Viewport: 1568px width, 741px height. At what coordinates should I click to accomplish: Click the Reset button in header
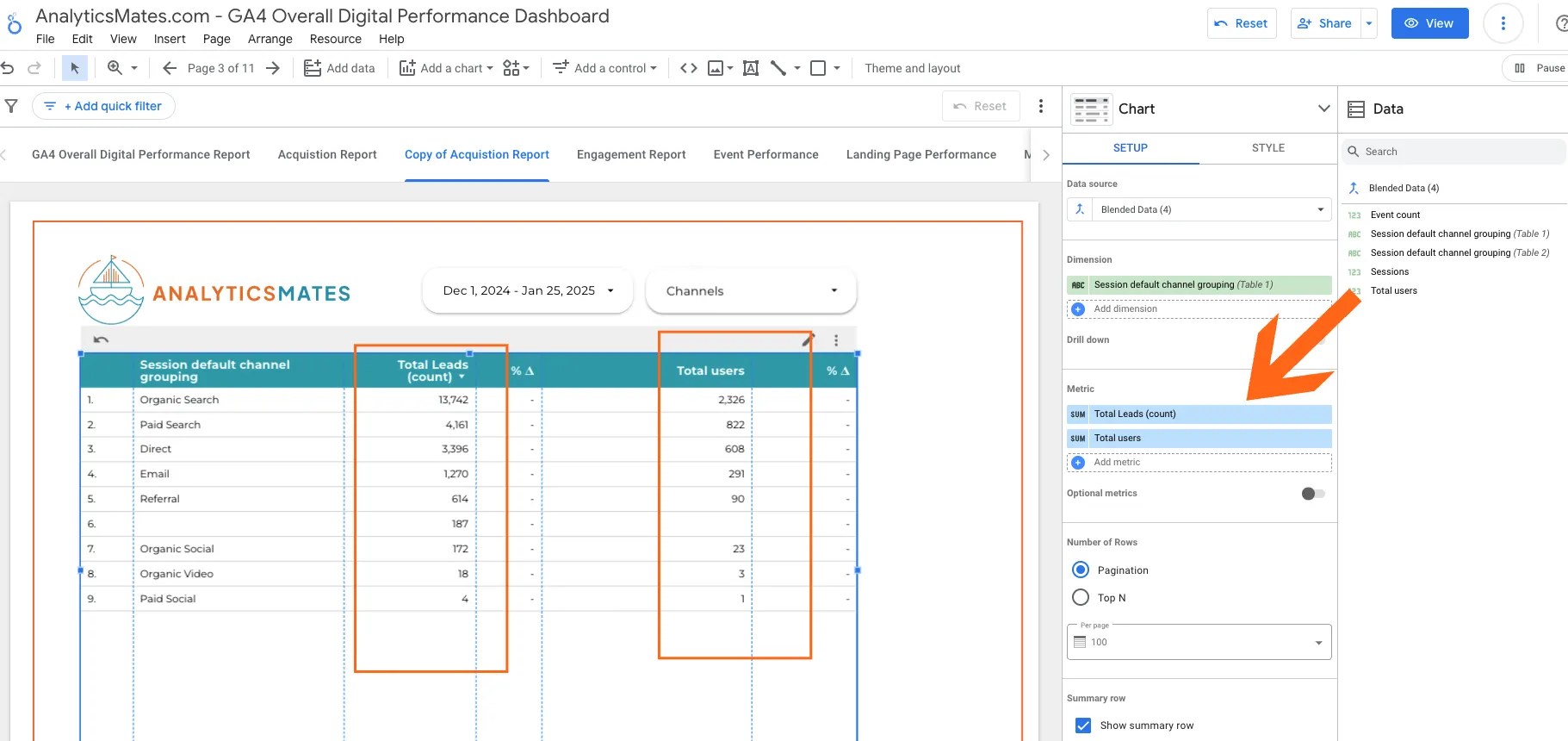pyautogui.click(x=1242, y=23)
